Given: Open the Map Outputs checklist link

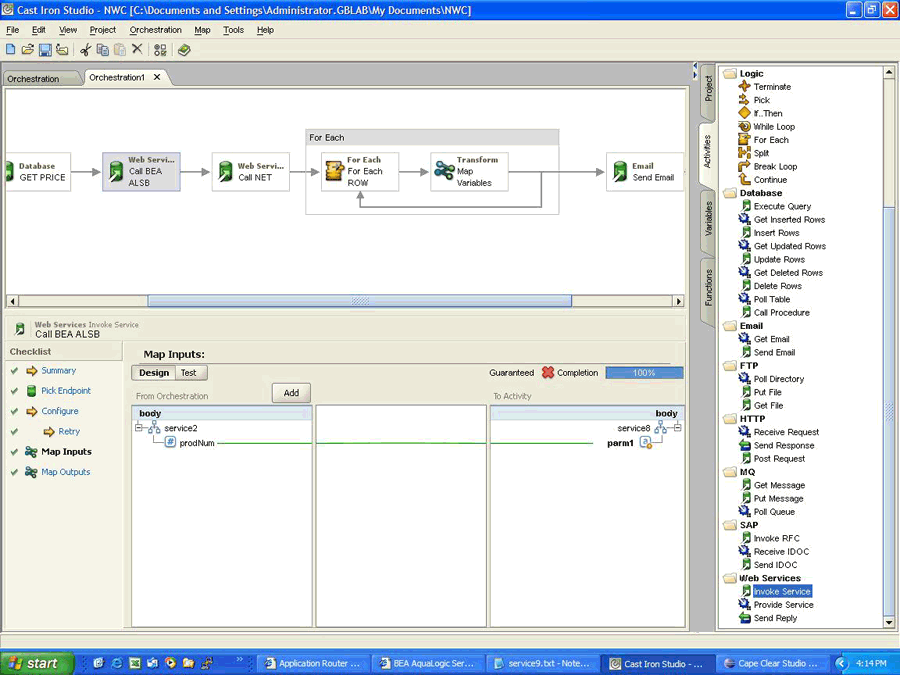Looking at the screenshot, I should tap(65, 472).
